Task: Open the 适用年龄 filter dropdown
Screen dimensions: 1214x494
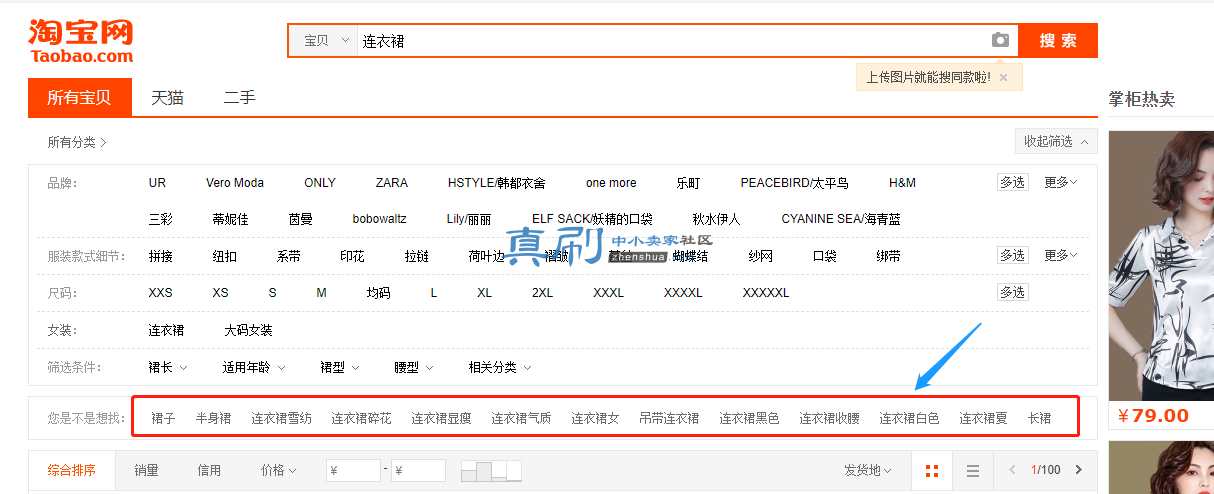Action: [x=254, y=367]
